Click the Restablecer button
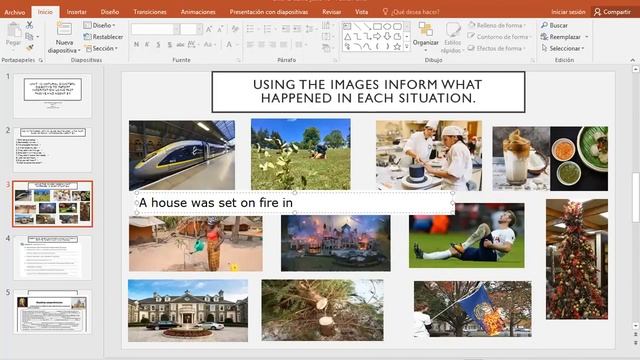The height and width of the screenshot is (360, 640). (103, 37)
